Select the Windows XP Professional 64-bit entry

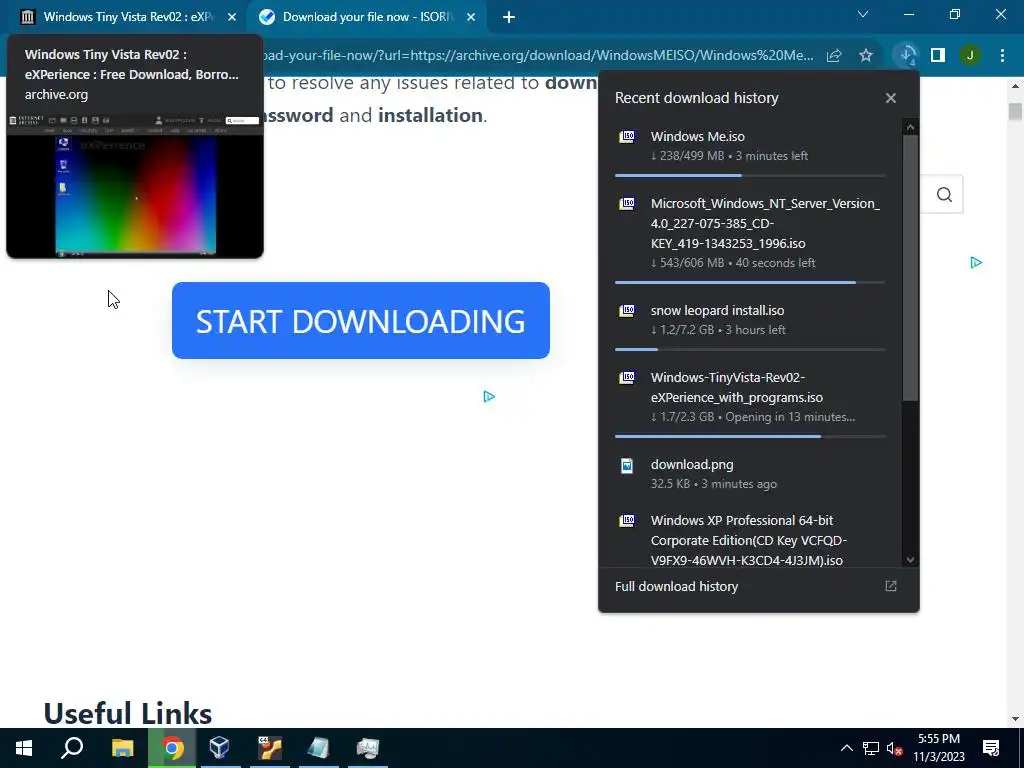tap(750, 539)
